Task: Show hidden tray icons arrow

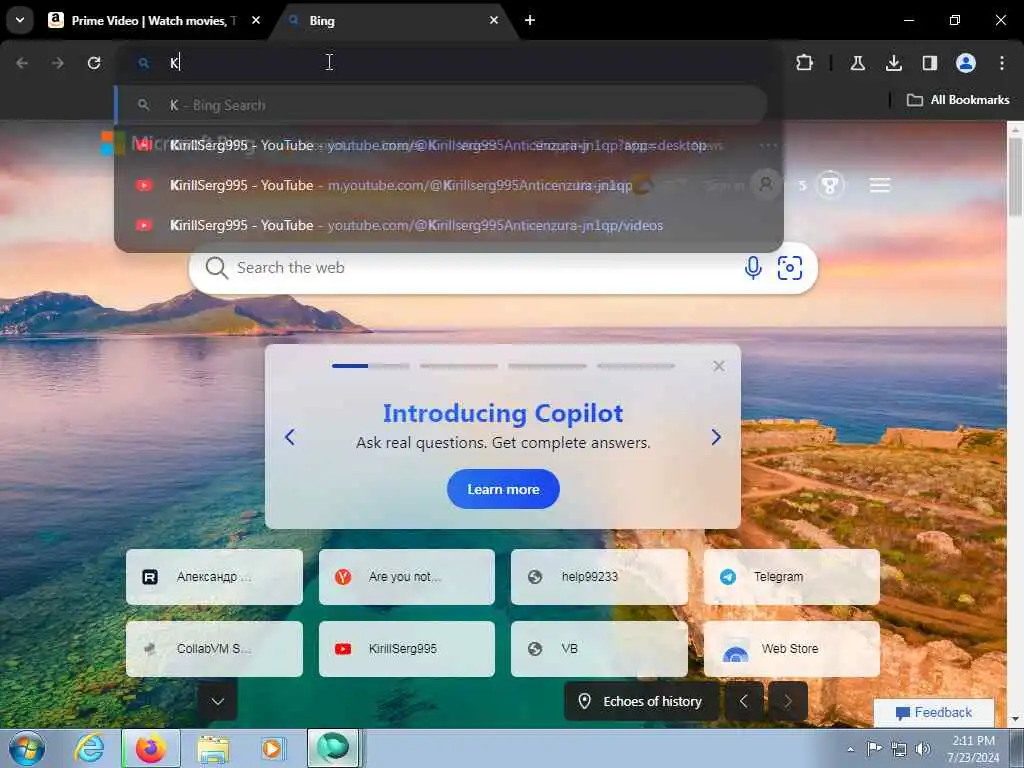Action: [850, 749]
